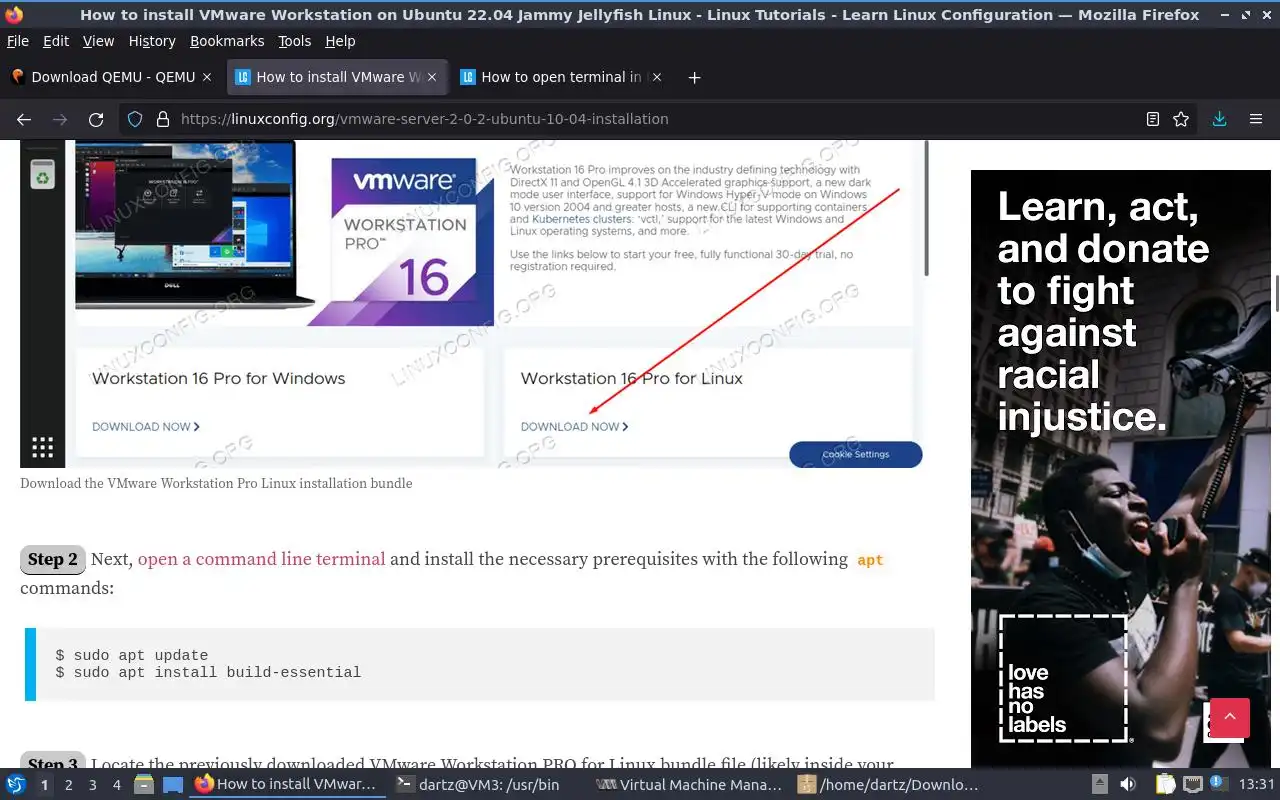The width and height of the screenshot is (1280, 800).
Task: Click the image caption about Linux installation bundle
Action: coord(216,483)
